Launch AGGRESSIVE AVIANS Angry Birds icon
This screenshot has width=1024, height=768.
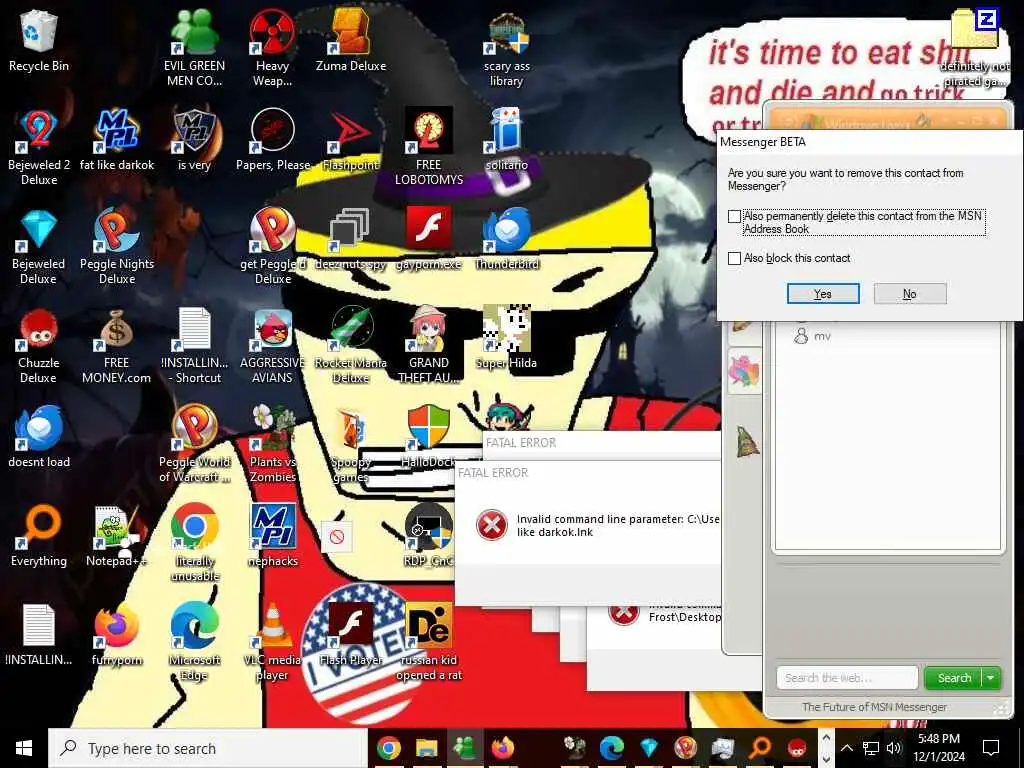coord(272,347)
